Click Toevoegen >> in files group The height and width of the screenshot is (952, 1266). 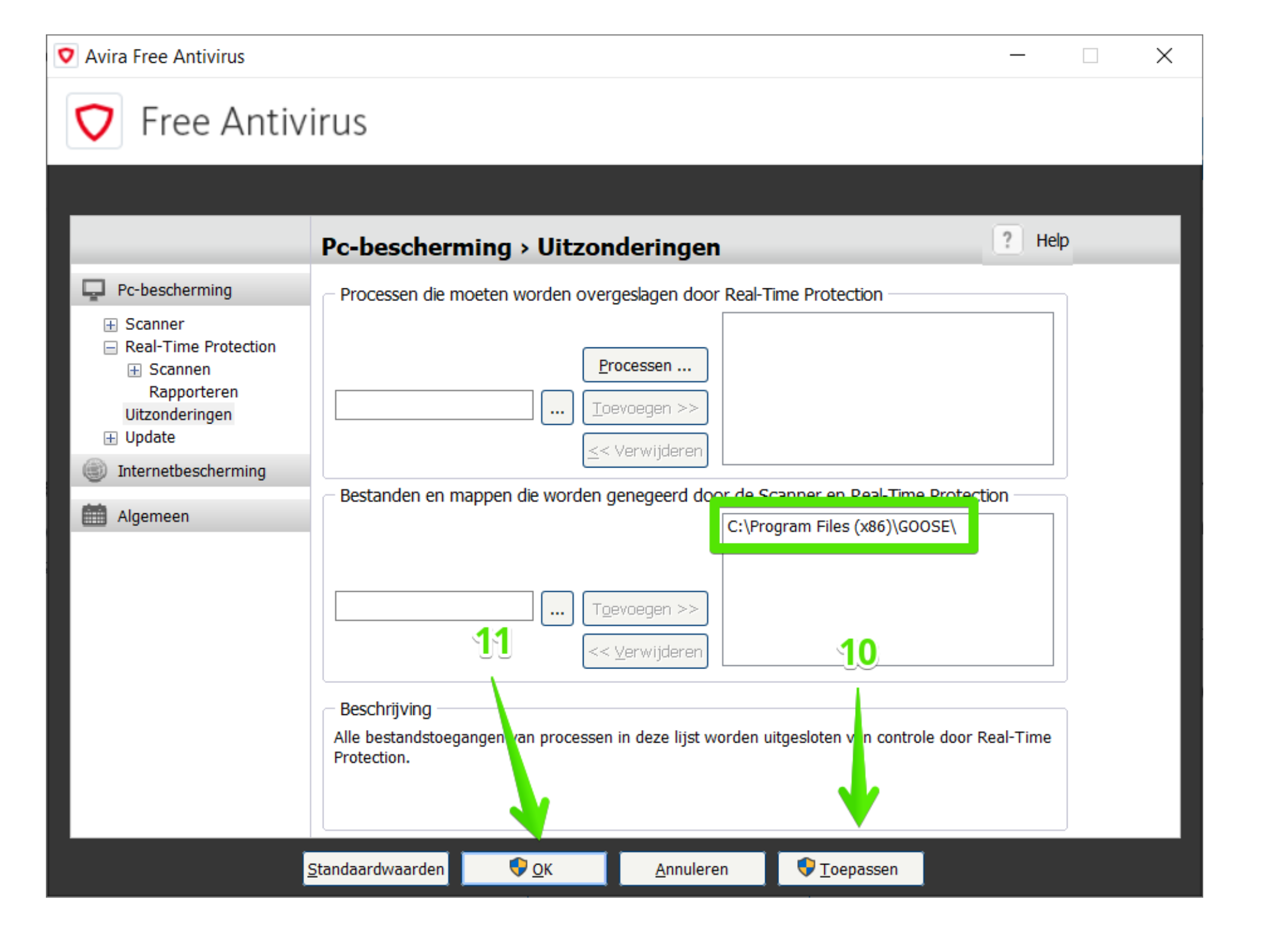click(644, 609)
